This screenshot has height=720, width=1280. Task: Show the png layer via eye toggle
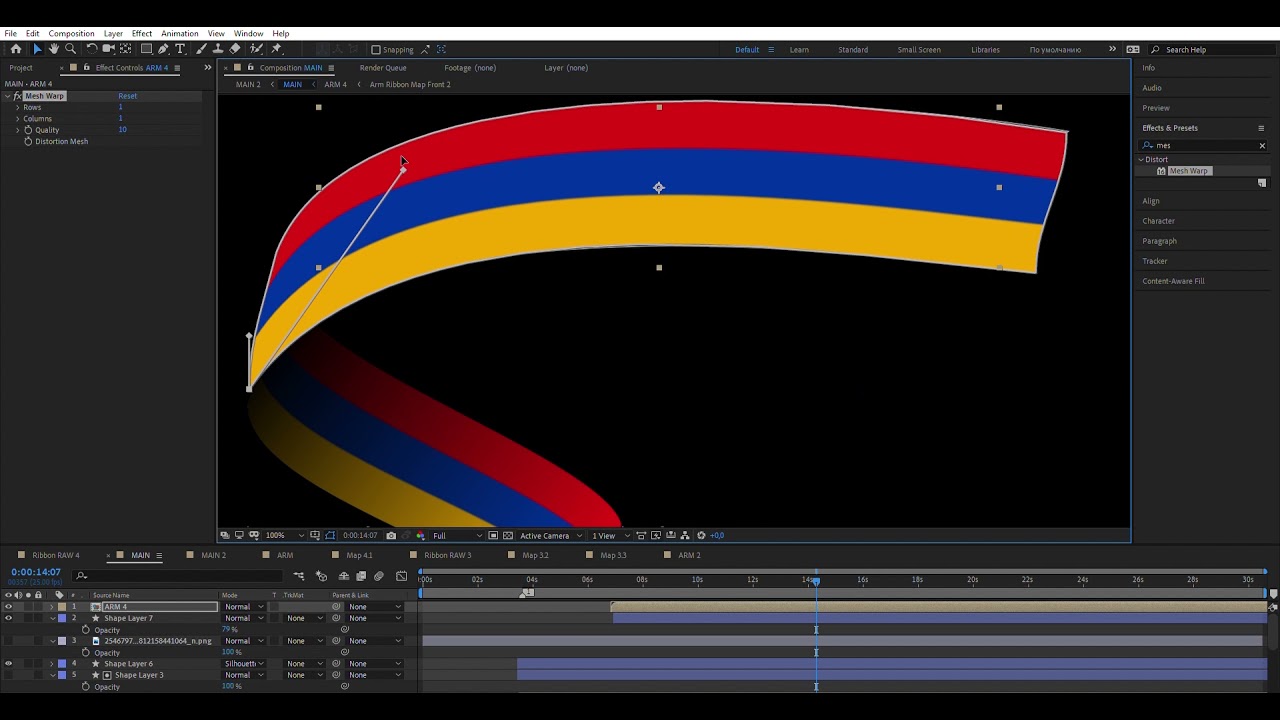[8, 641]
